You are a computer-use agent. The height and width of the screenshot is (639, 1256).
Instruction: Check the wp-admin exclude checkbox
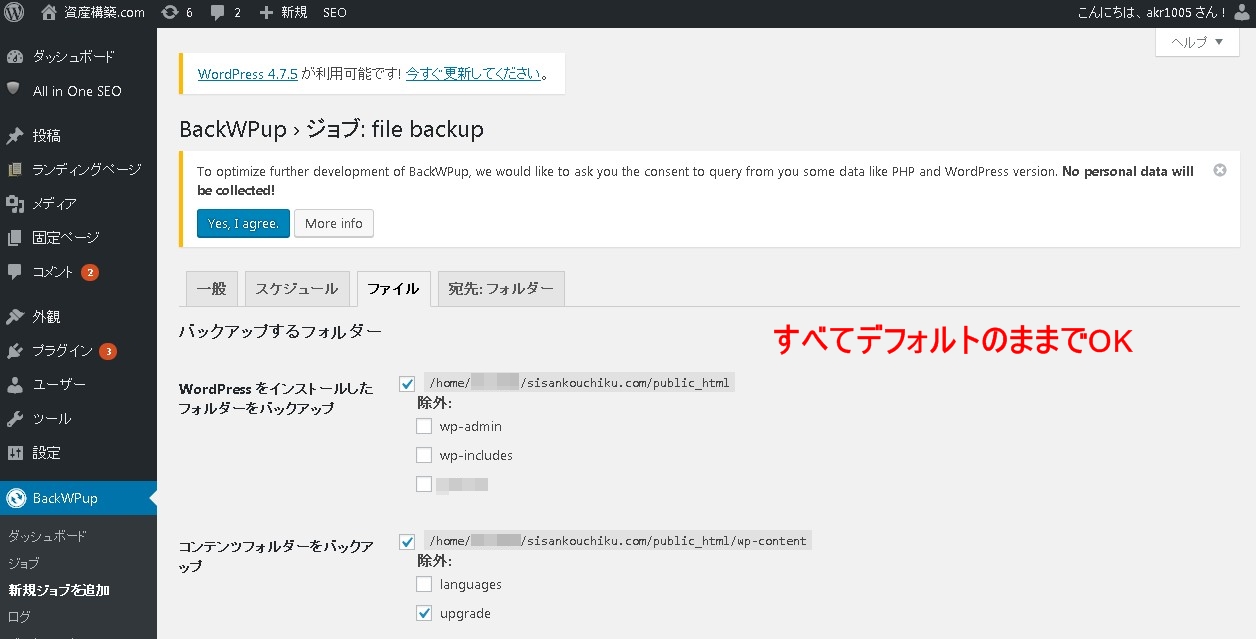pos(424,426)
